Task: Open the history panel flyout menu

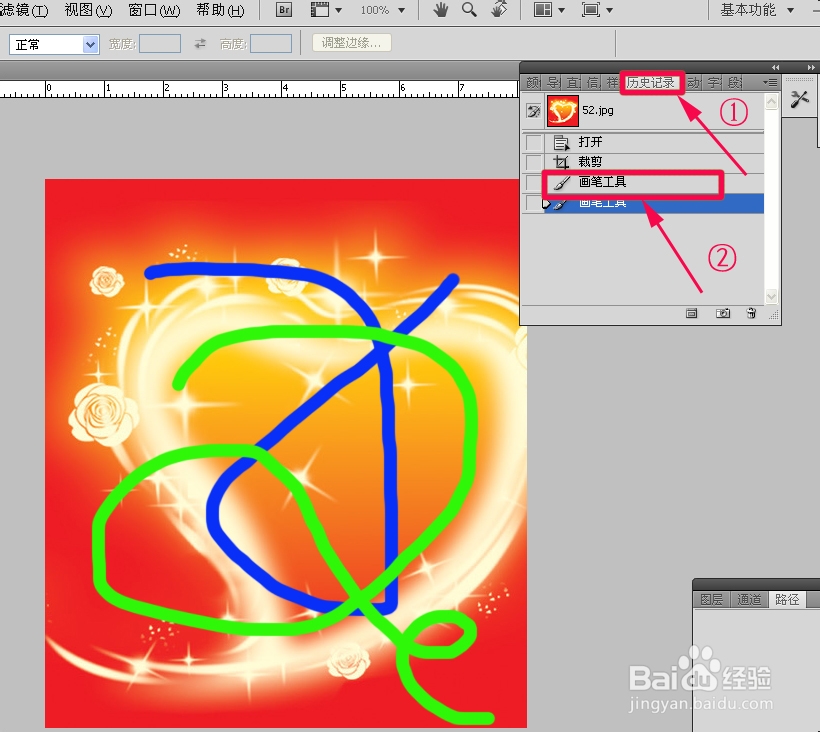Action: (x=770, y=83)
